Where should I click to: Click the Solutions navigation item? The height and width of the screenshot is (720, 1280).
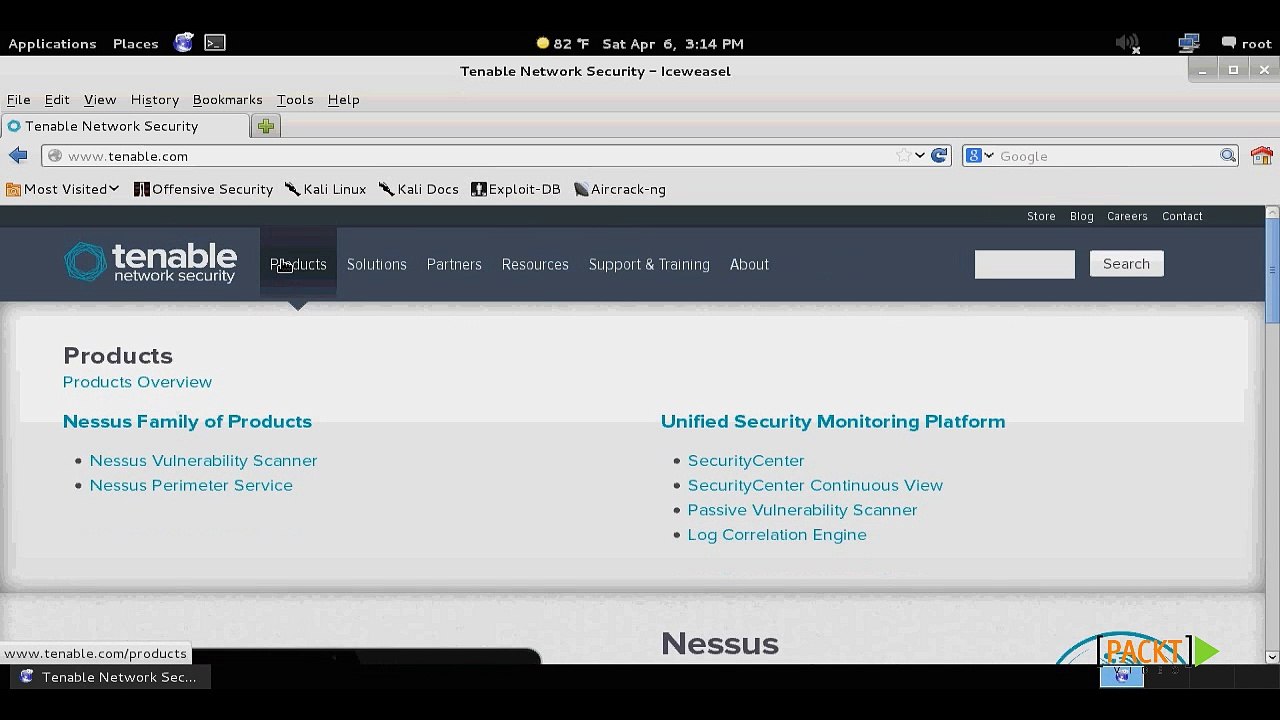(377, 264)
